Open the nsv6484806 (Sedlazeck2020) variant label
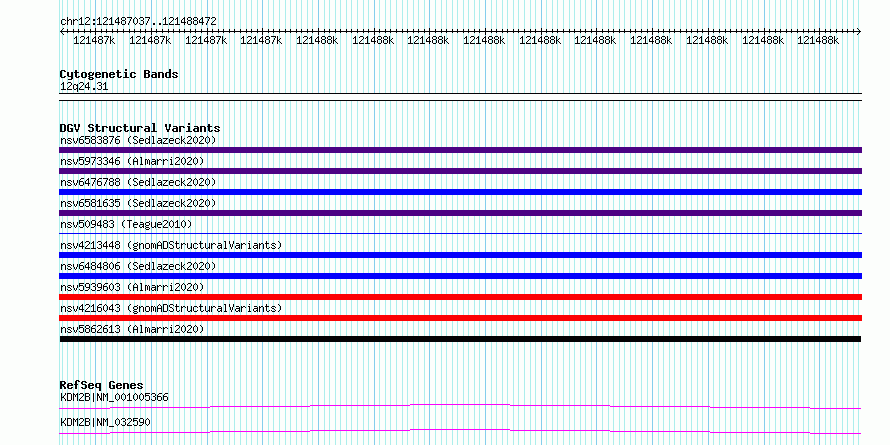This screenshot has height=445, width=890. [x=138, y=266]
